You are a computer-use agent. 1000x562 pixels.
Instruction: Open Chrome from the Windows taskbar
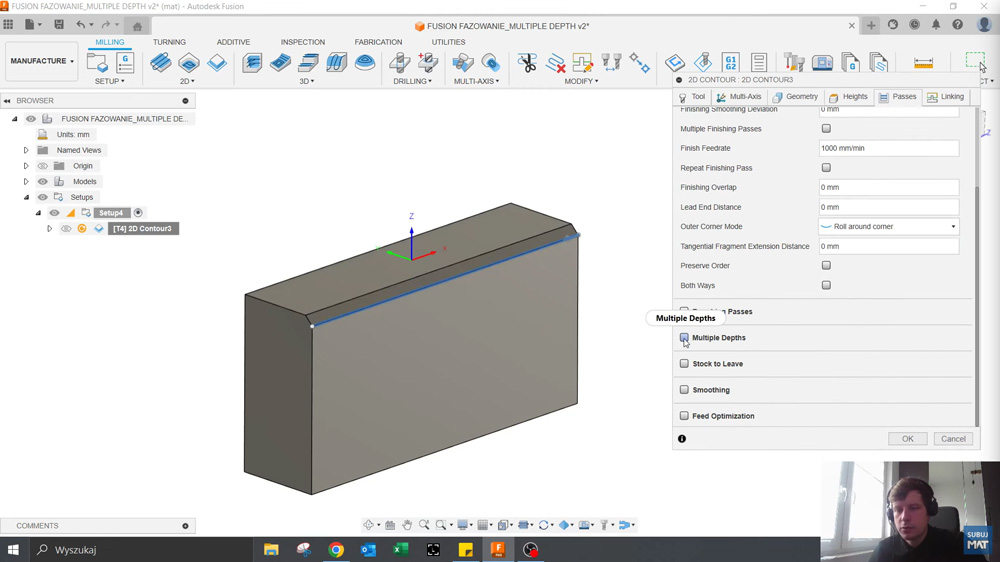[x=336, y=550]
